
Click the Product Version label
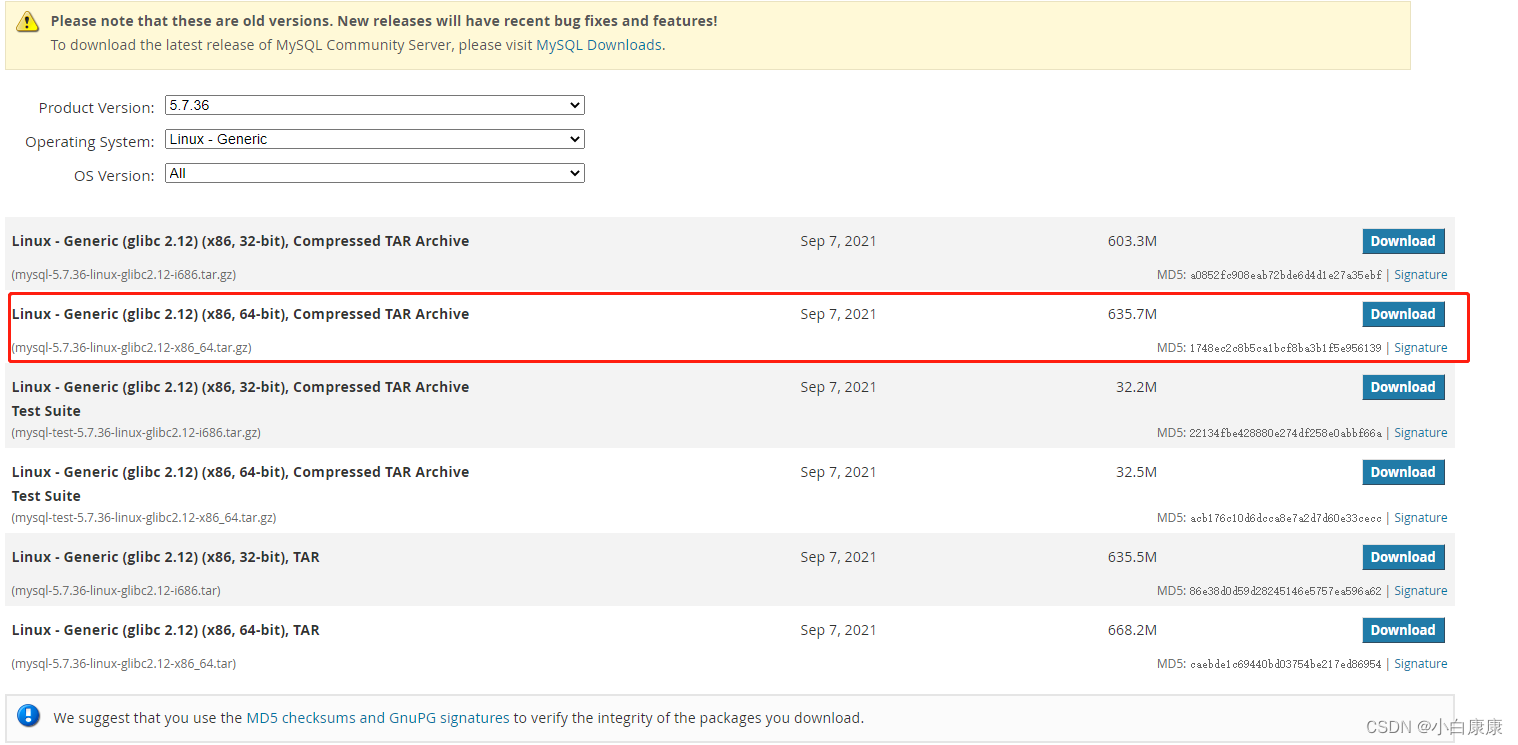point(97,108)
